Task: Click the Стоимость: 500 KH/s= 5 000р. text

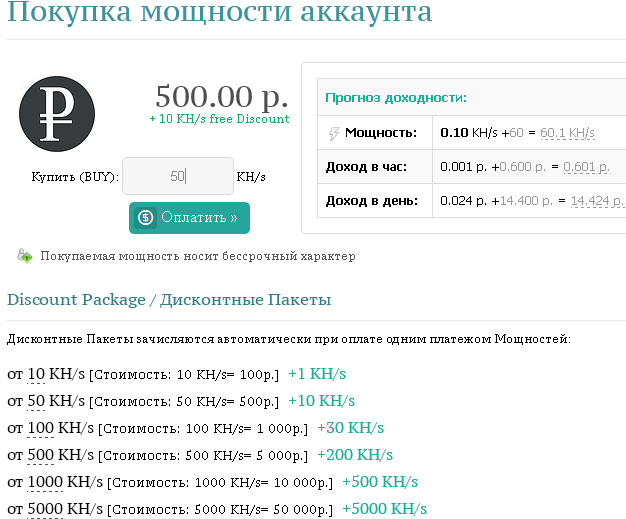Action: click(203, 456)
